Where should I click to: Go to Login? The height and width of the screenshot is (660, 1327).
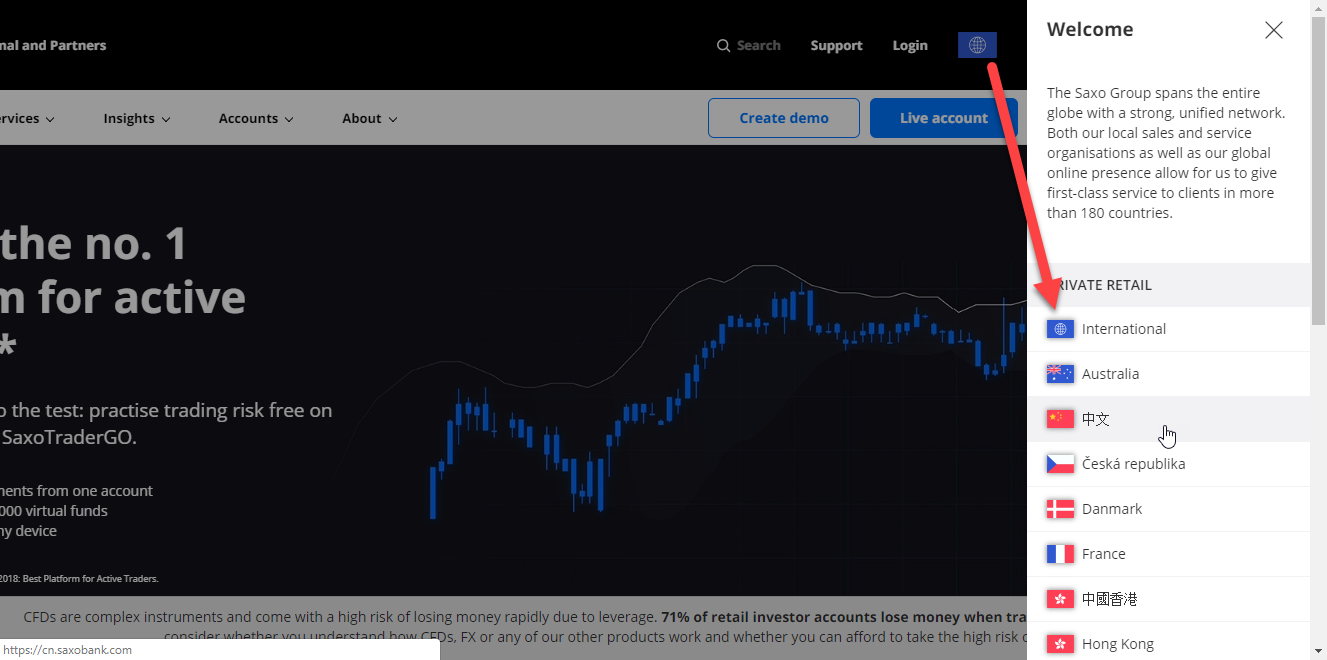coord(910,46)
